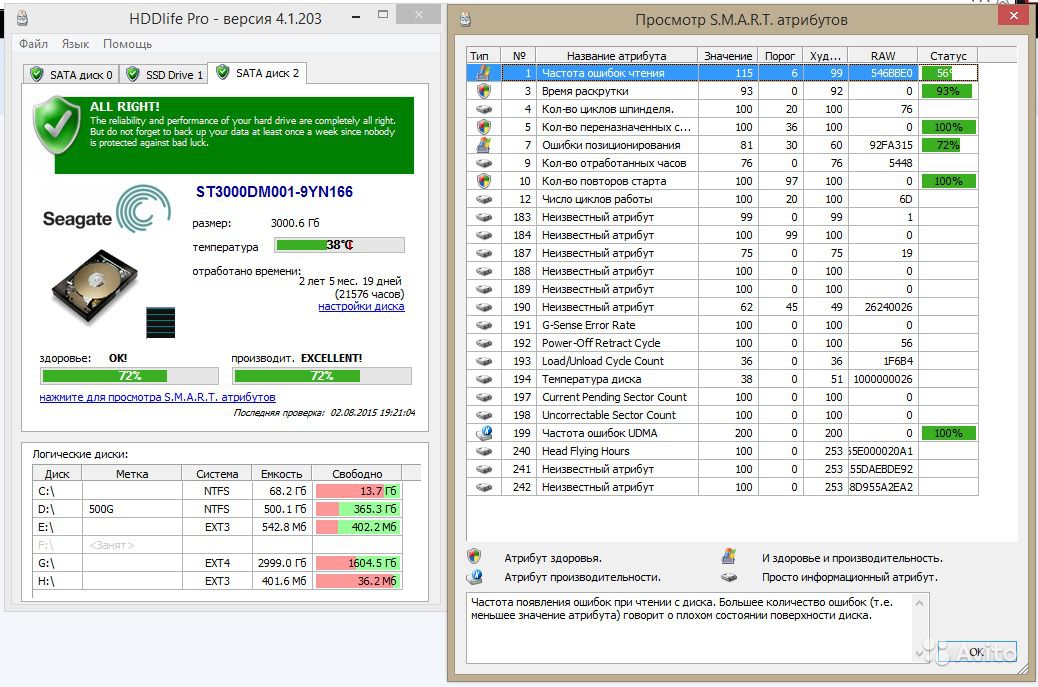Click the shield icon of attribute 5 row
Image resolution: width=1038 pixels, height=687 pixels.
click(484, 126)
